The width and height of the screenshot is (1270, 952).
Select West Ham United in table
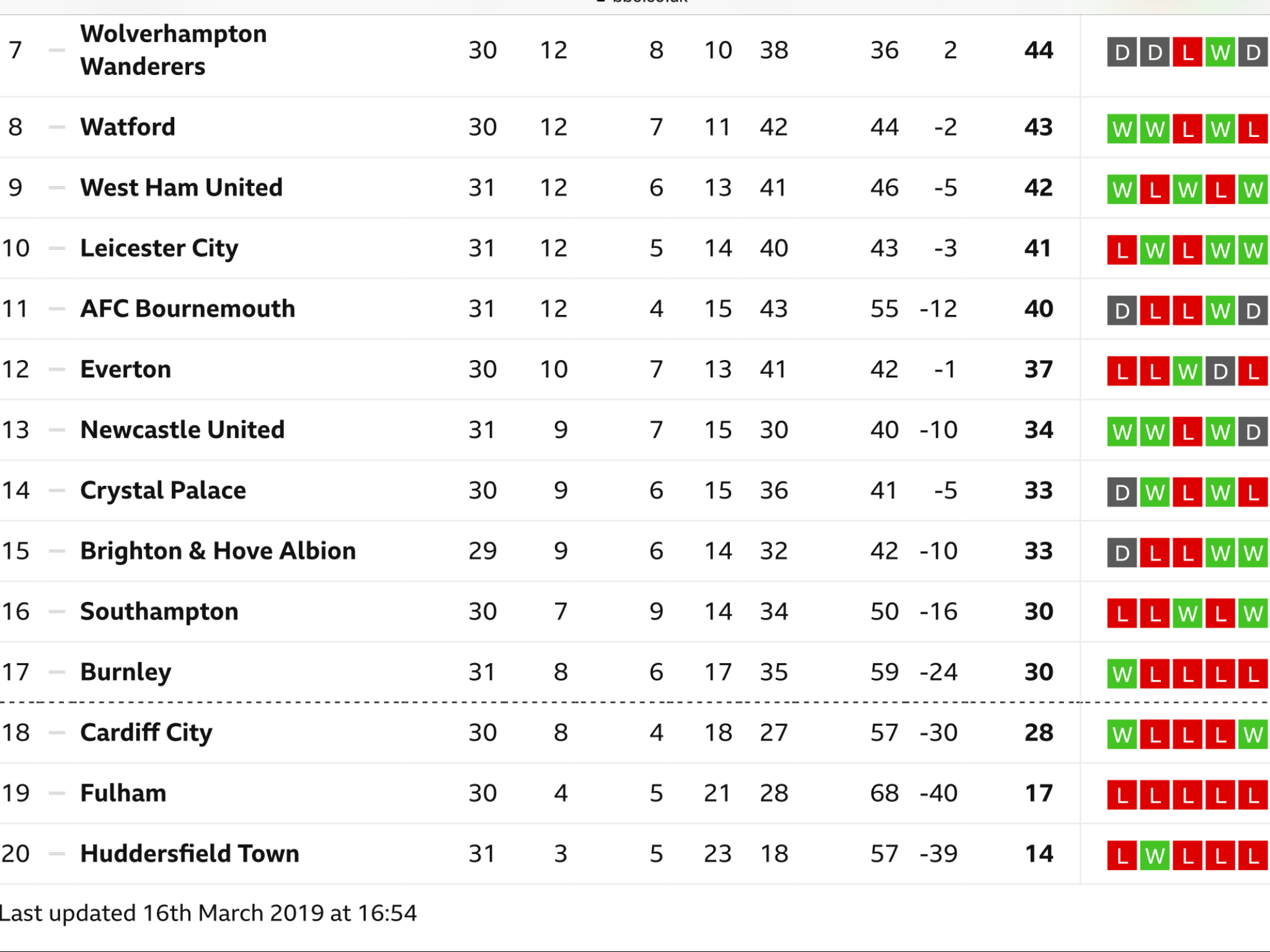click(x=181, y=188)
